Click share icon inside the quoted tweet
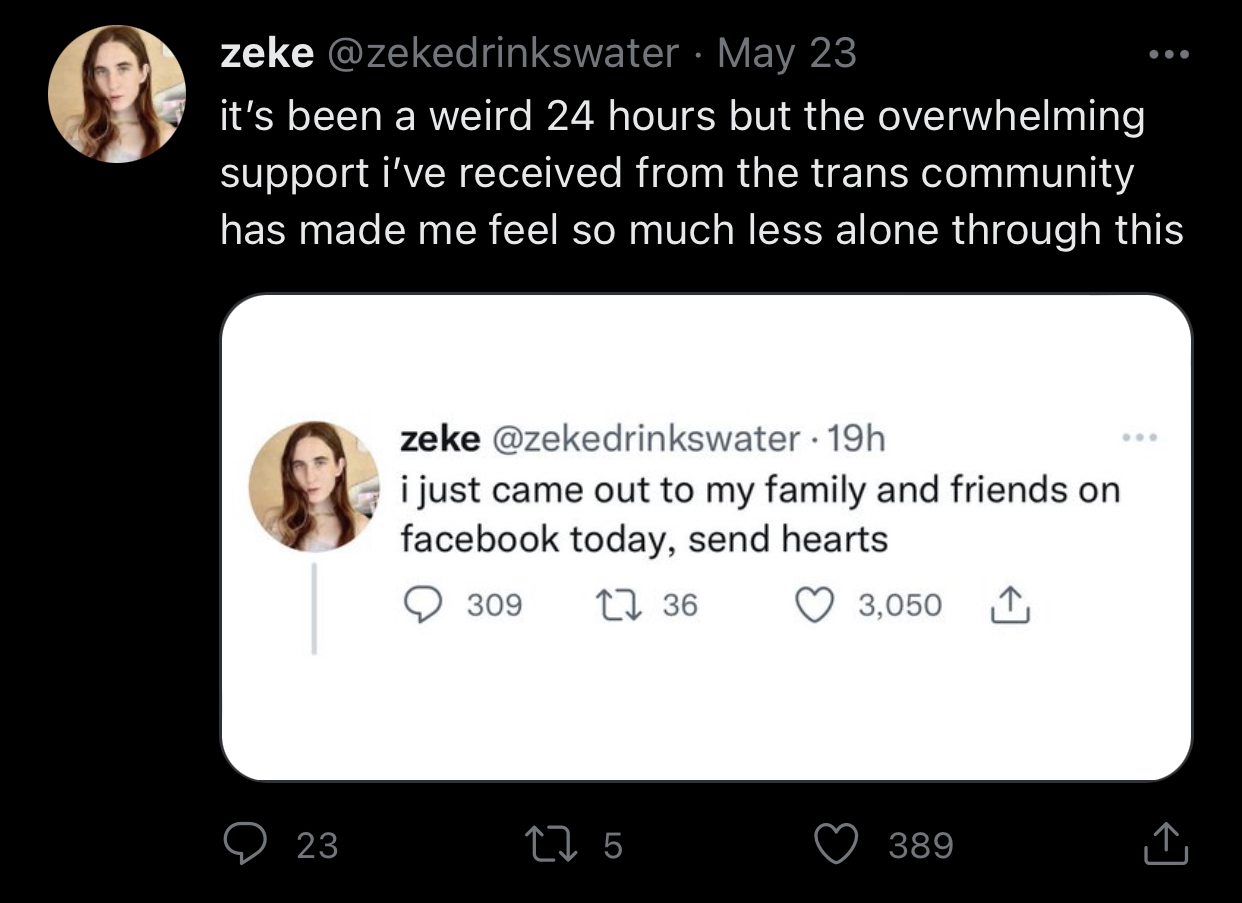This screenshot has height=903, width=1242. pyautogui.click(x=1010, y=604)
